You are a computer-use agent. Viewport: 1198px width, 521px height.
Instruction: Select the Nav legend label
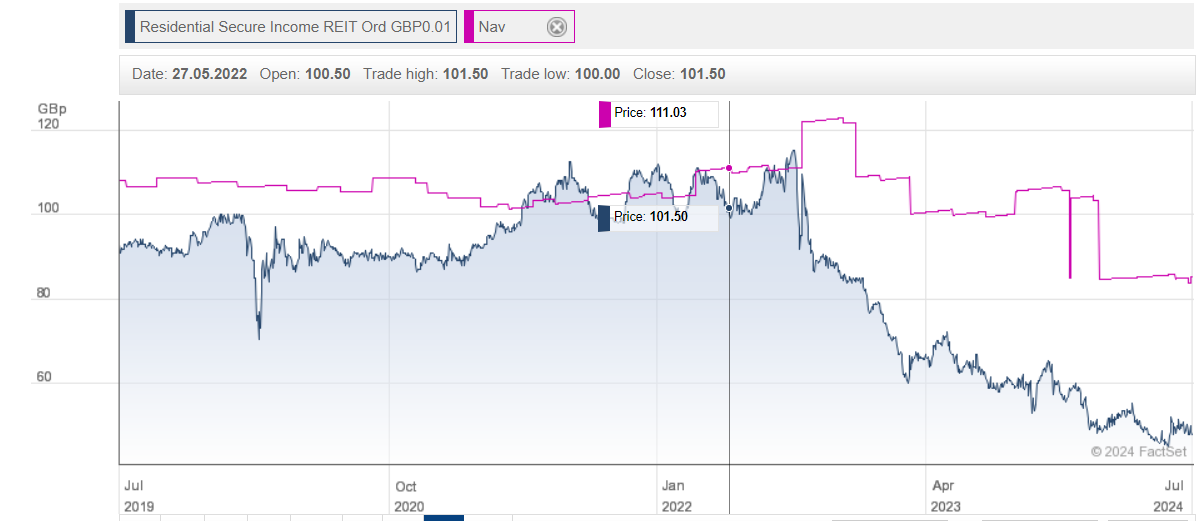coord(492,27)
